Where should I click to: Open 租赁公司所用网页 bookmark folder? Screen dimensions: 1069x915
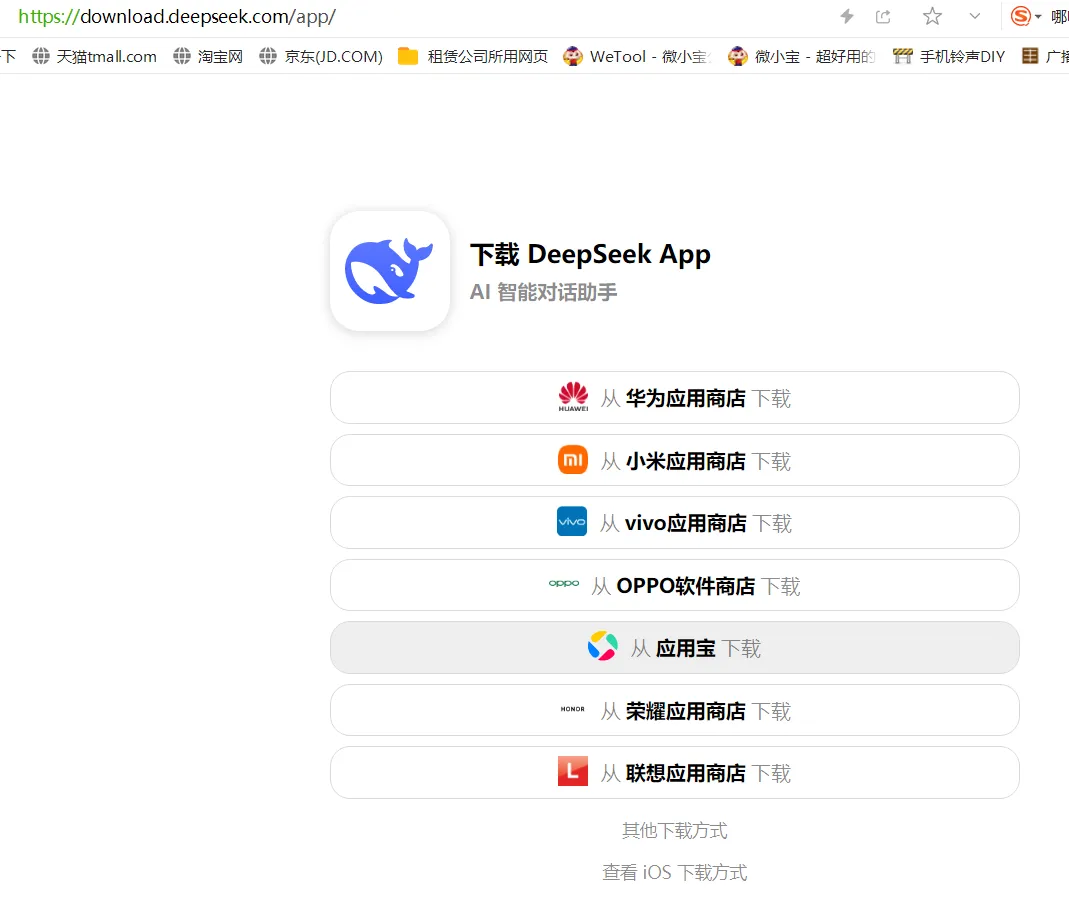coord(473,56)
